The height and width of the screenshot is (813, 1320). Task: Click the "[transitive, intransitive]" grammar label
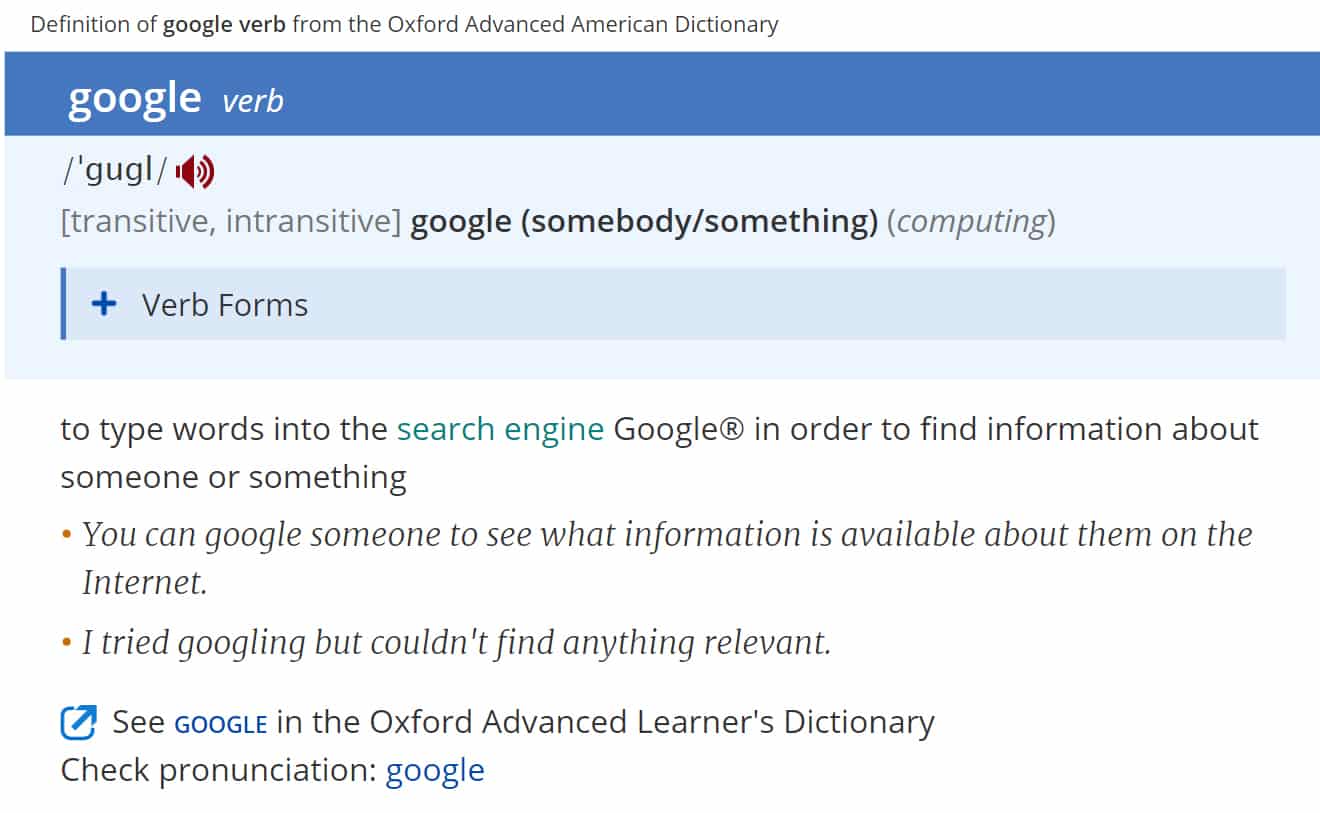point(230,221)
